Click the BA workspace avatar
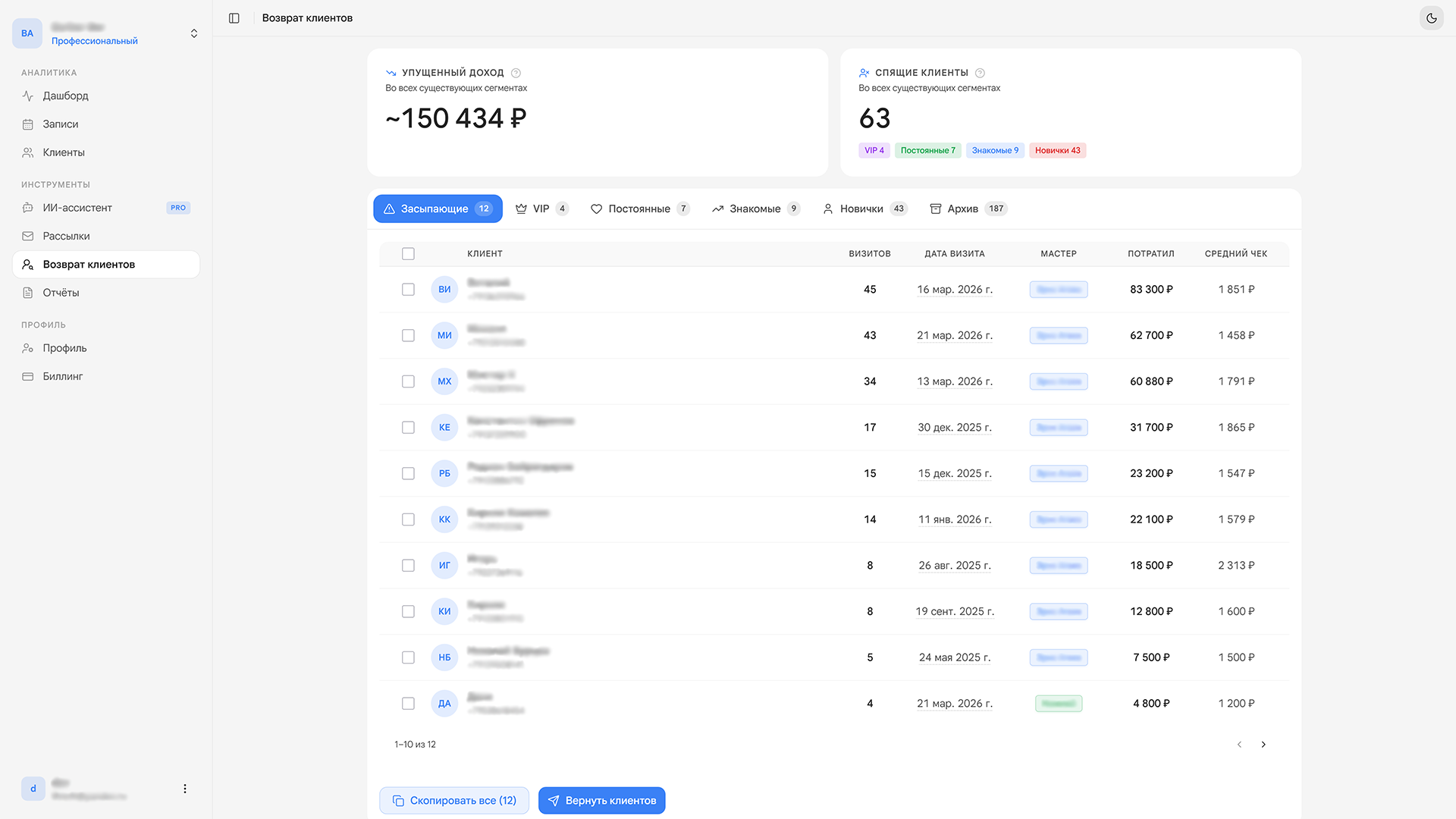This screenshot has height=819, width=1456. click(27, 33)
